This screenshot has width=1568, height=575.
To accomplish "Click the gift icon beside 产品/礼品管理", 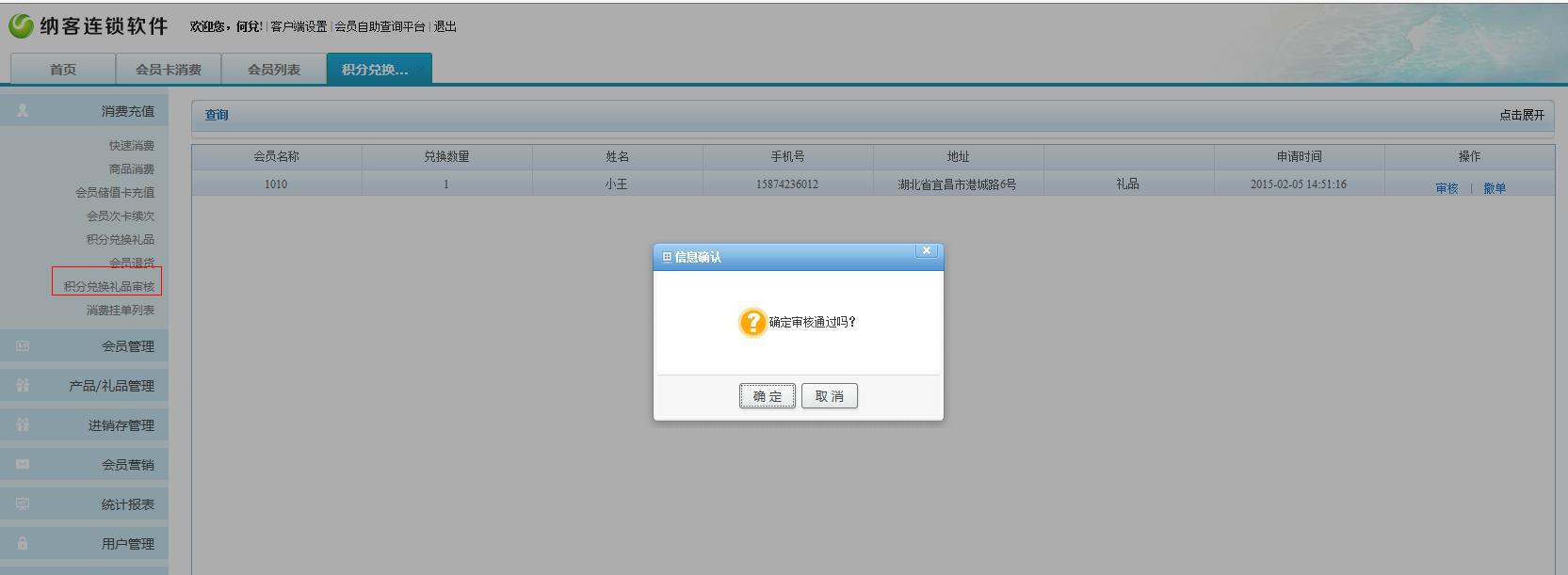I will pyautogui.click(x=23, y=386).
